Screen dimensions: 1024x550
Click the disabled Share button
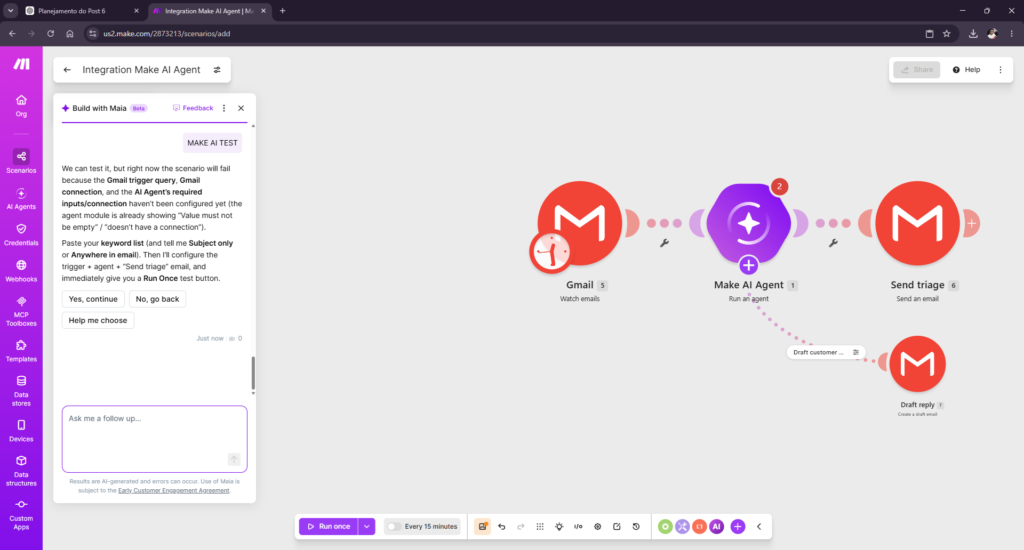click(917, 70)
